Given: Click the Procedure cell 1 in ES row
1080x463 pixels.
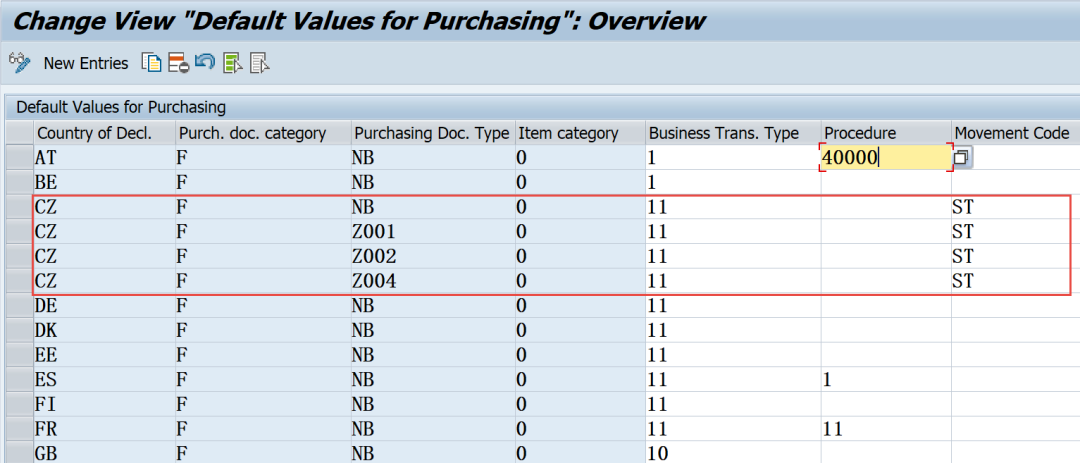Looking at the screenshot, I should click(886, 379).
